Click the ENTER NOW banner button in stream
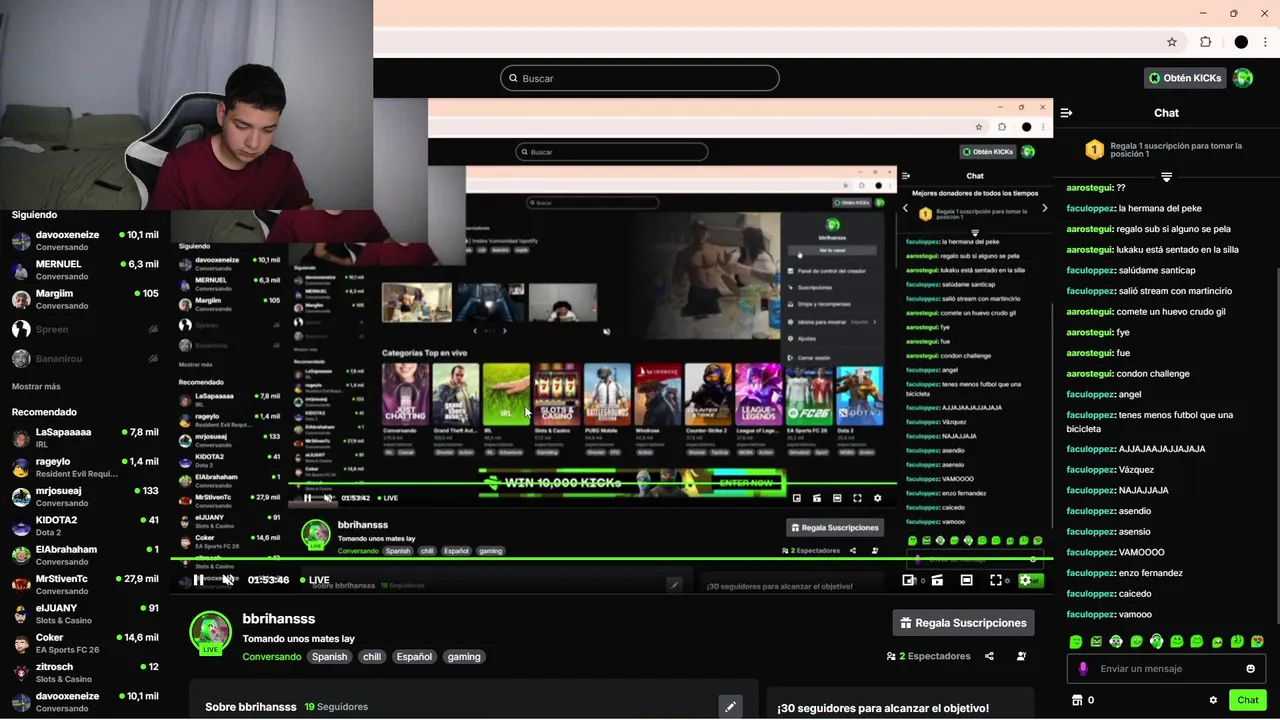The height and width of the screenshot is (720, 1280). pos(747,483)
